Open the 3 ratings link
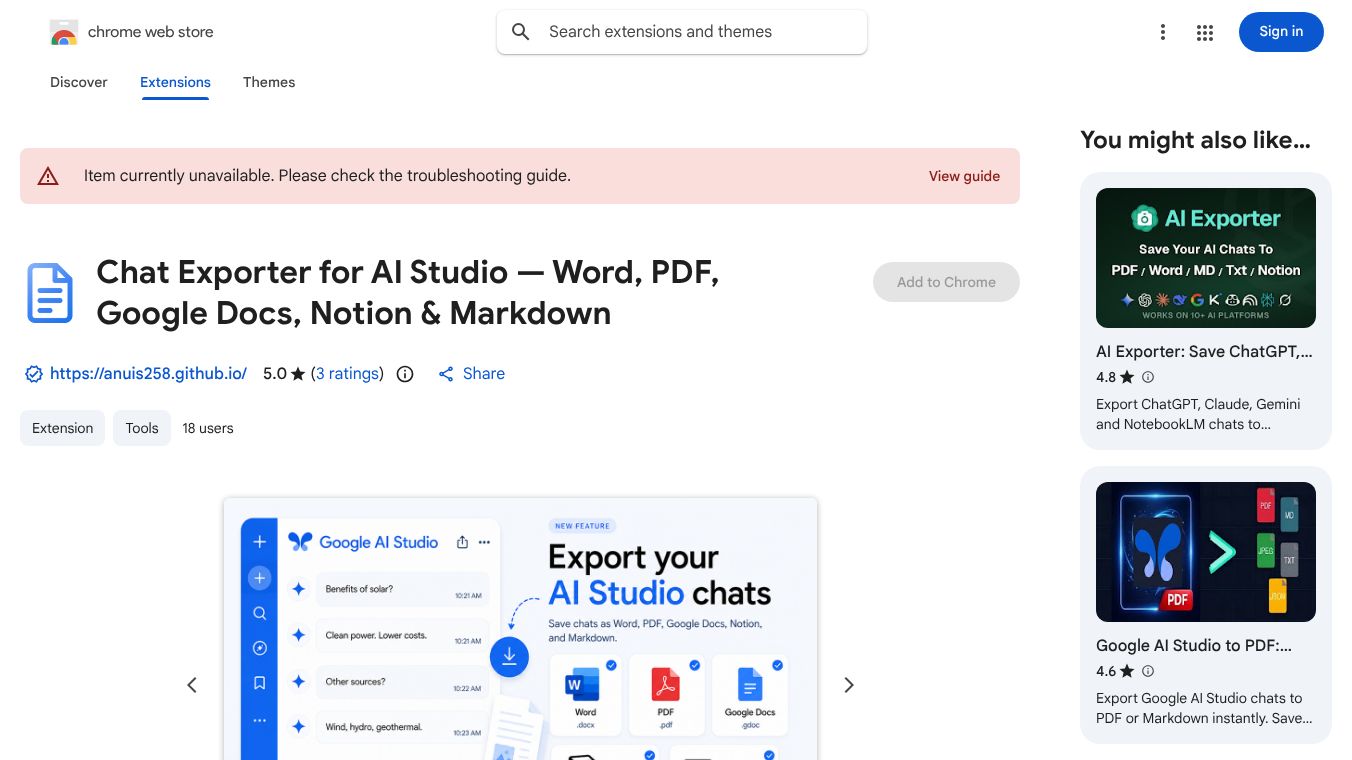This screenshot has height=760, width=1352. click(x=347, y=374)
